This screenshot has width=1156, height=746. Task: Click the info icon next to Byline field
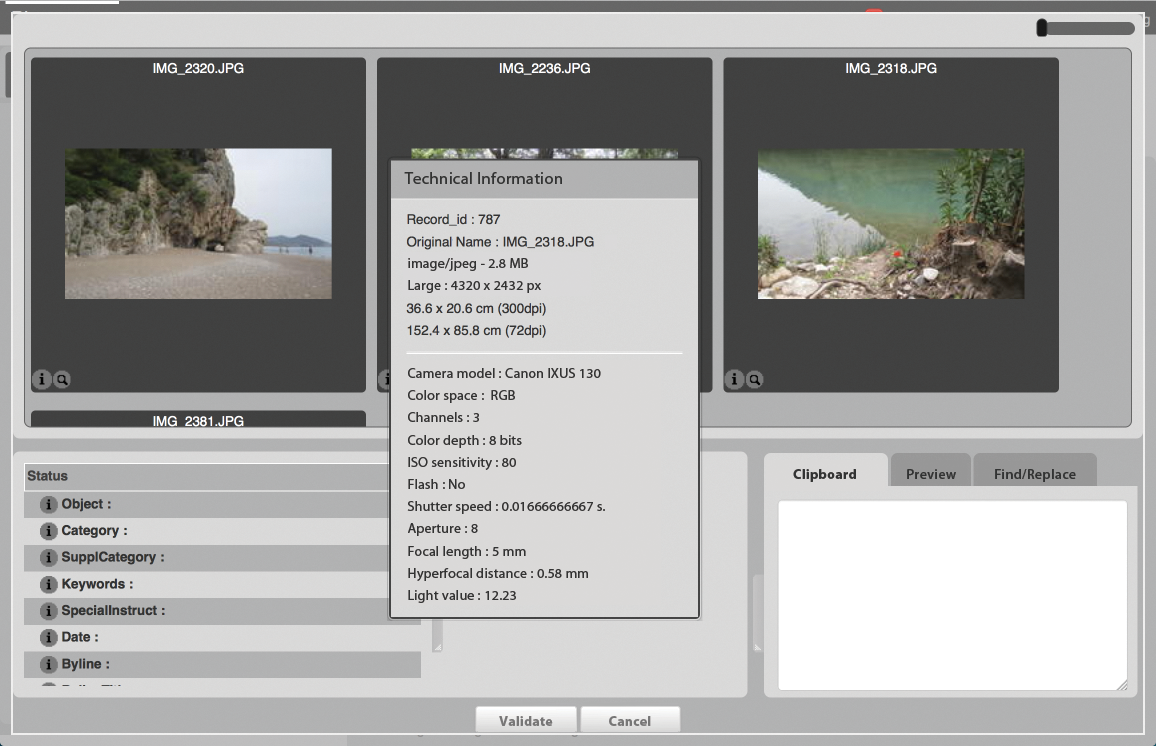click(x=48, y=664)
